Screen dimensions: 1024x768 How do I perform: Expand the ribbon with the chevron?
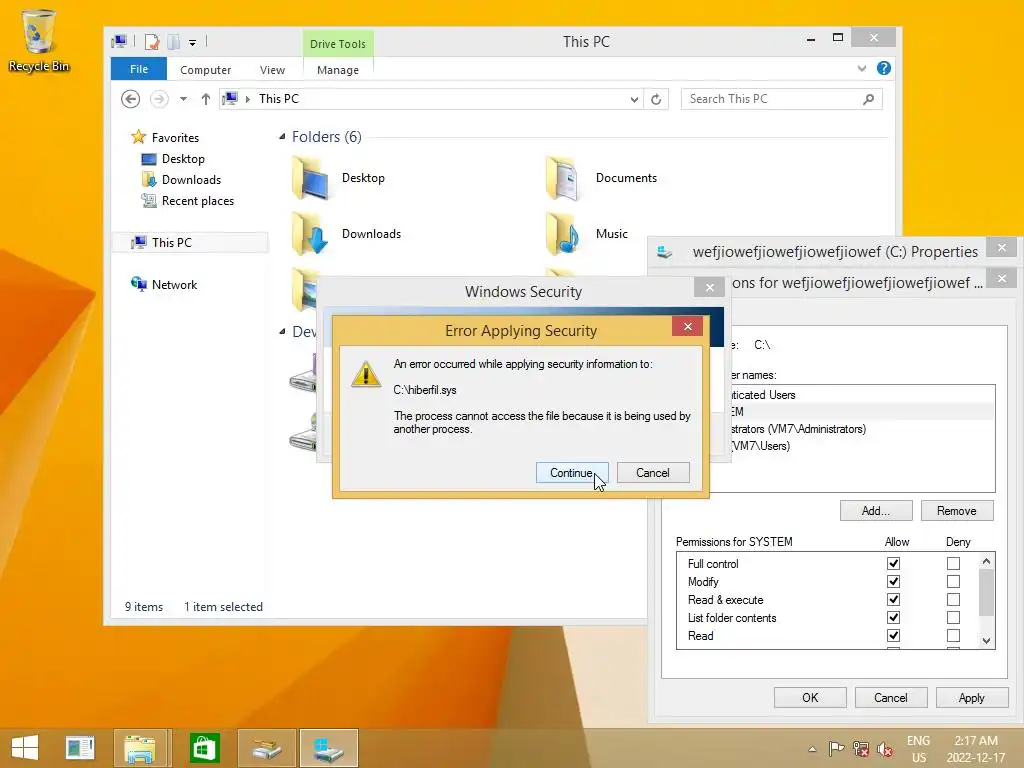[x=862, y=68]
